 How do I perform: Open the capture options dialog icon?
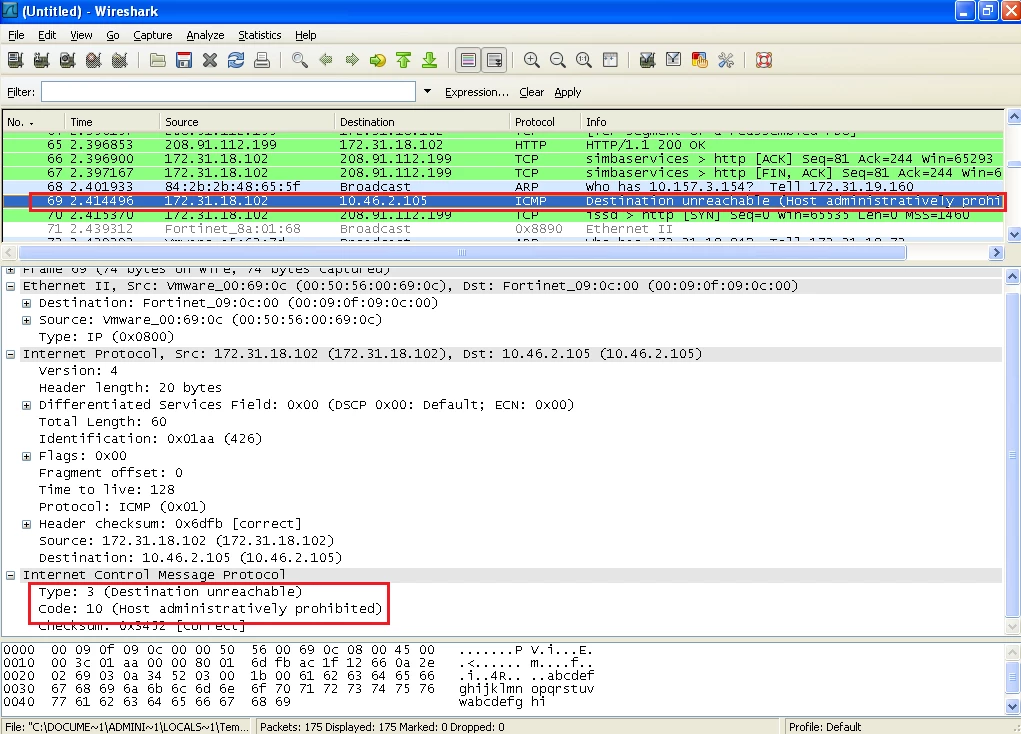tap(42, 61)
